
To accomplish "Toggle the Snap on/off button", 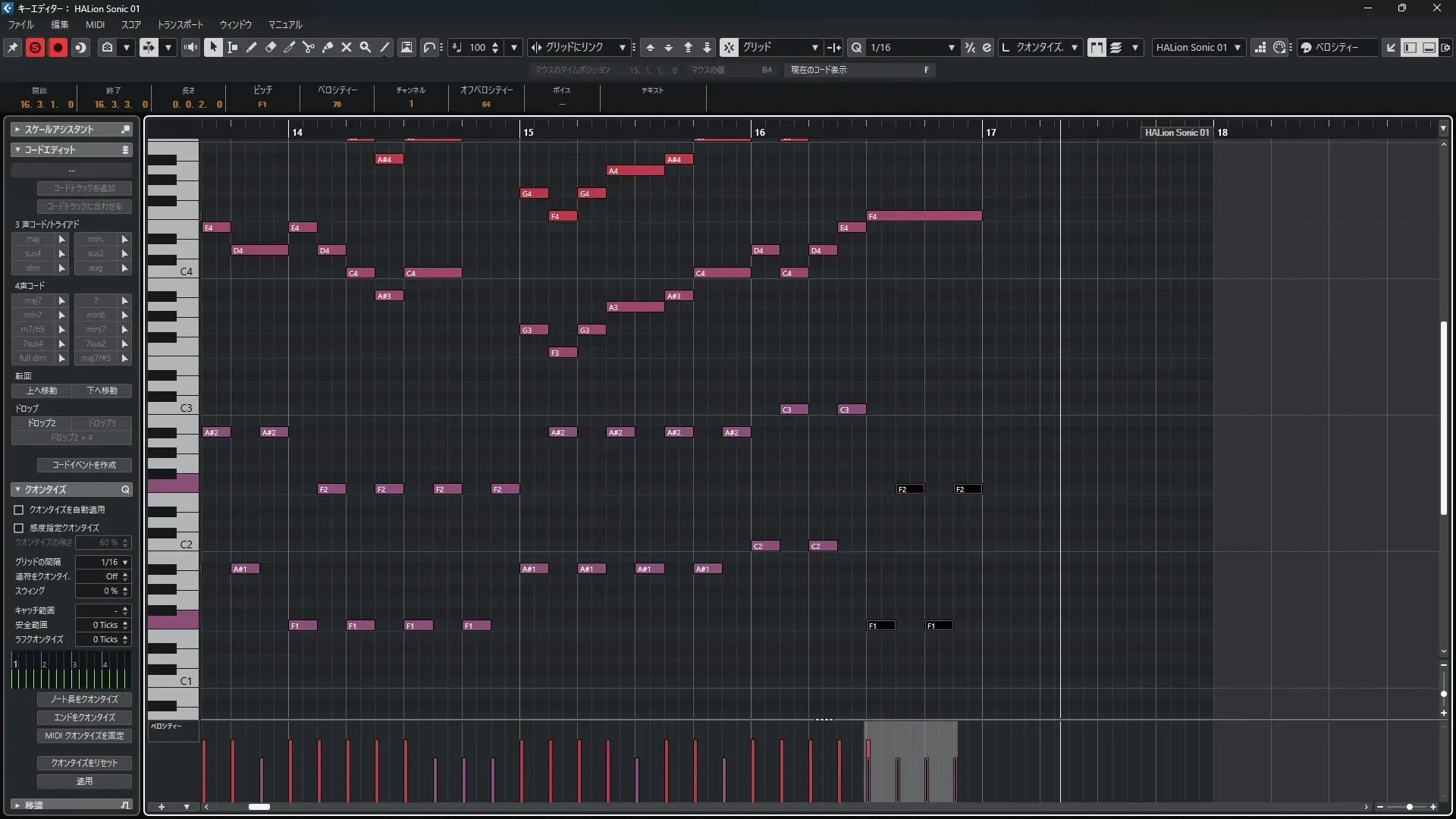I will (x=728, y=47).
